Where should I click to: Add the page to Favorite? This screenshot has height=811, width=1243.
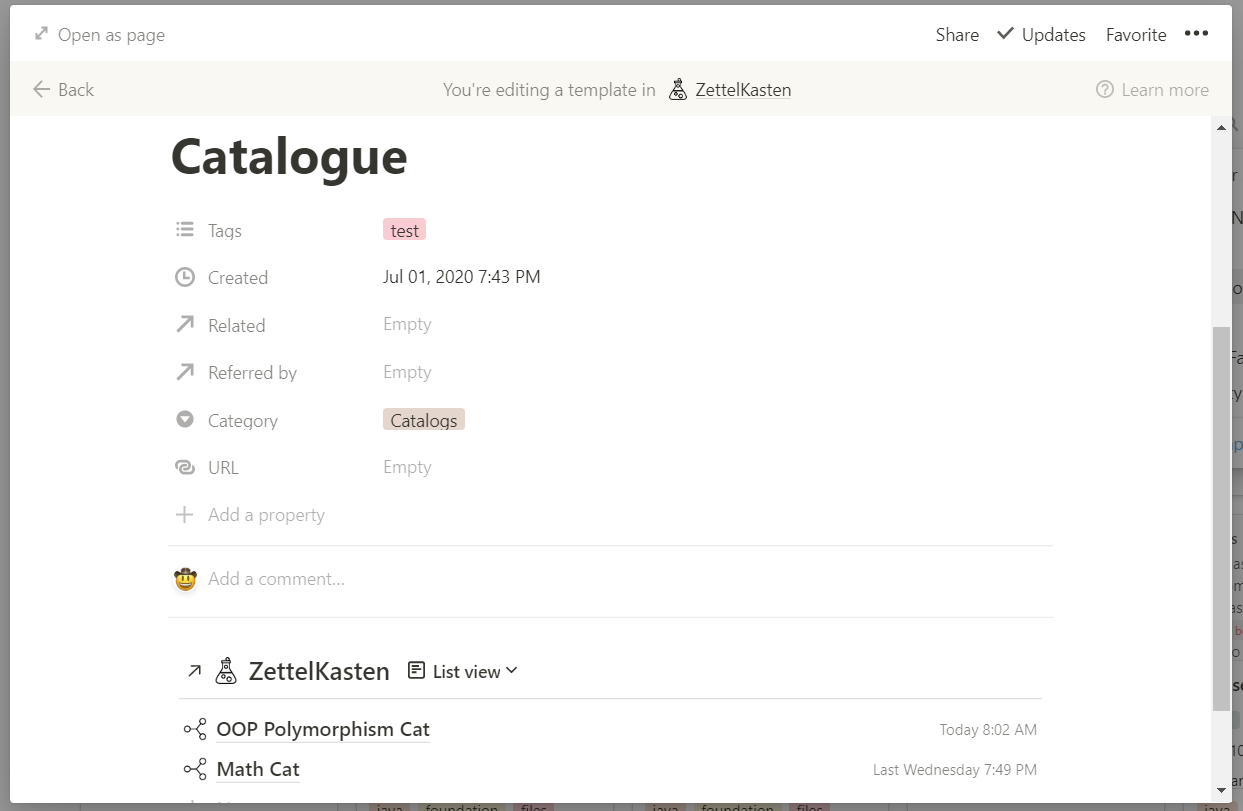point(1136,34)
